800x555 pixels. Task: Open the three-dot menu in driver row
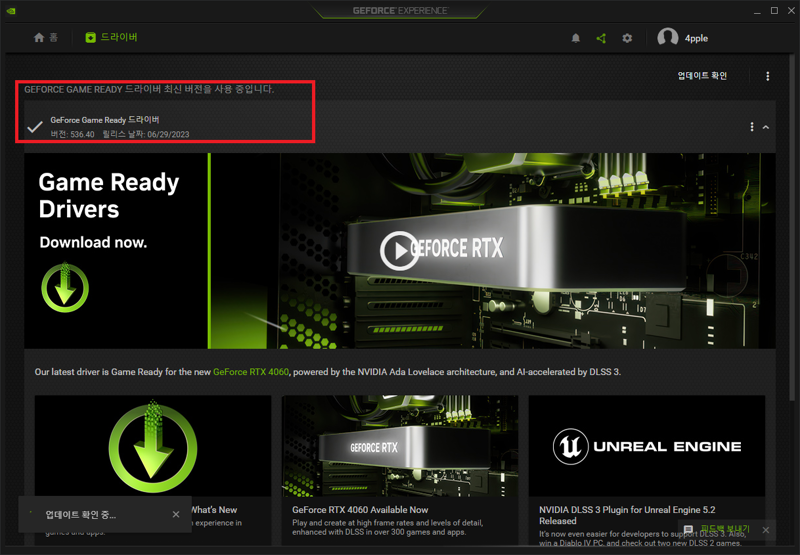(x=752, y=127)
